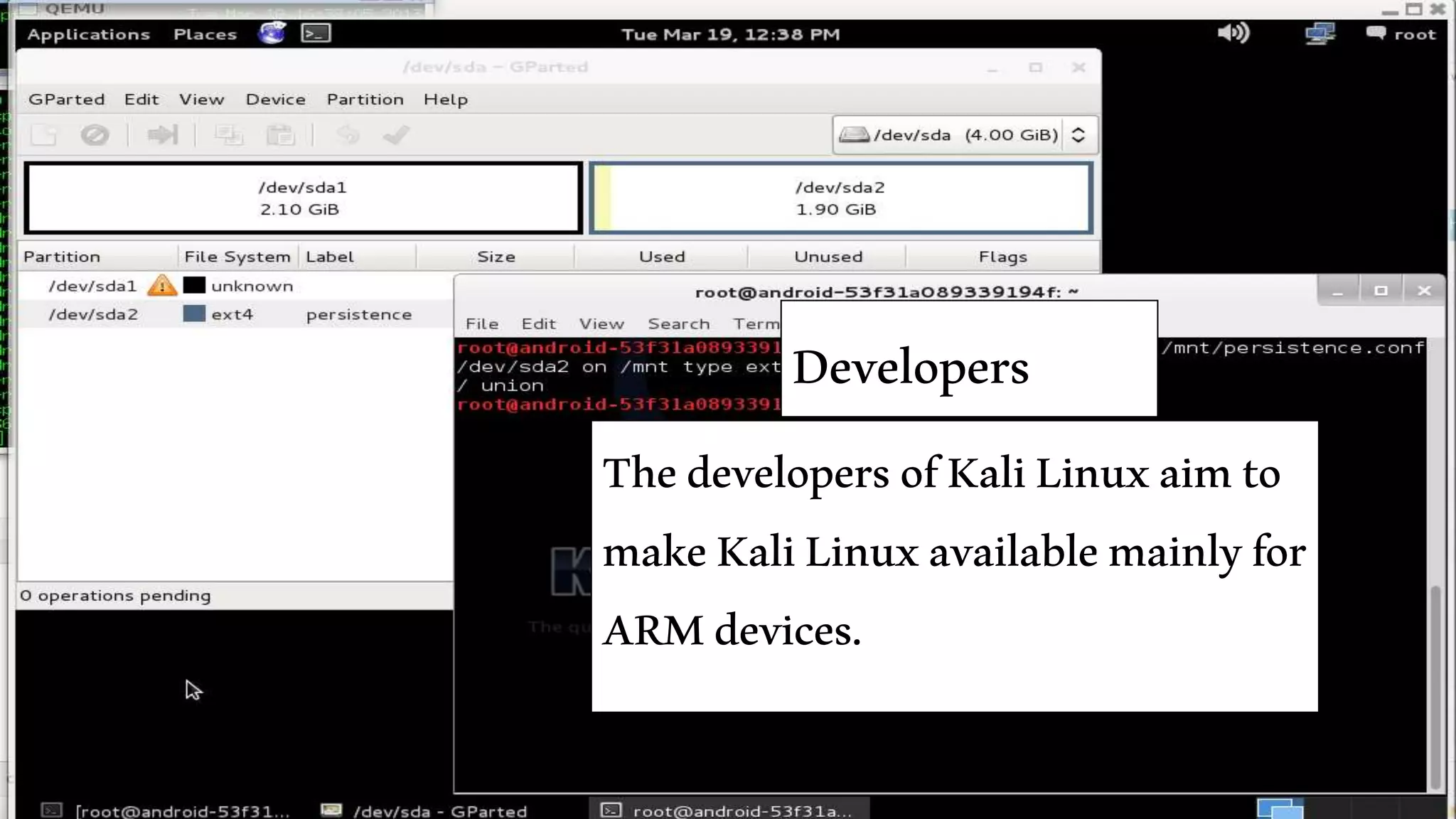Click the persistence label cell
This screenshot has width=1456, height=819.
coord(359,314)
